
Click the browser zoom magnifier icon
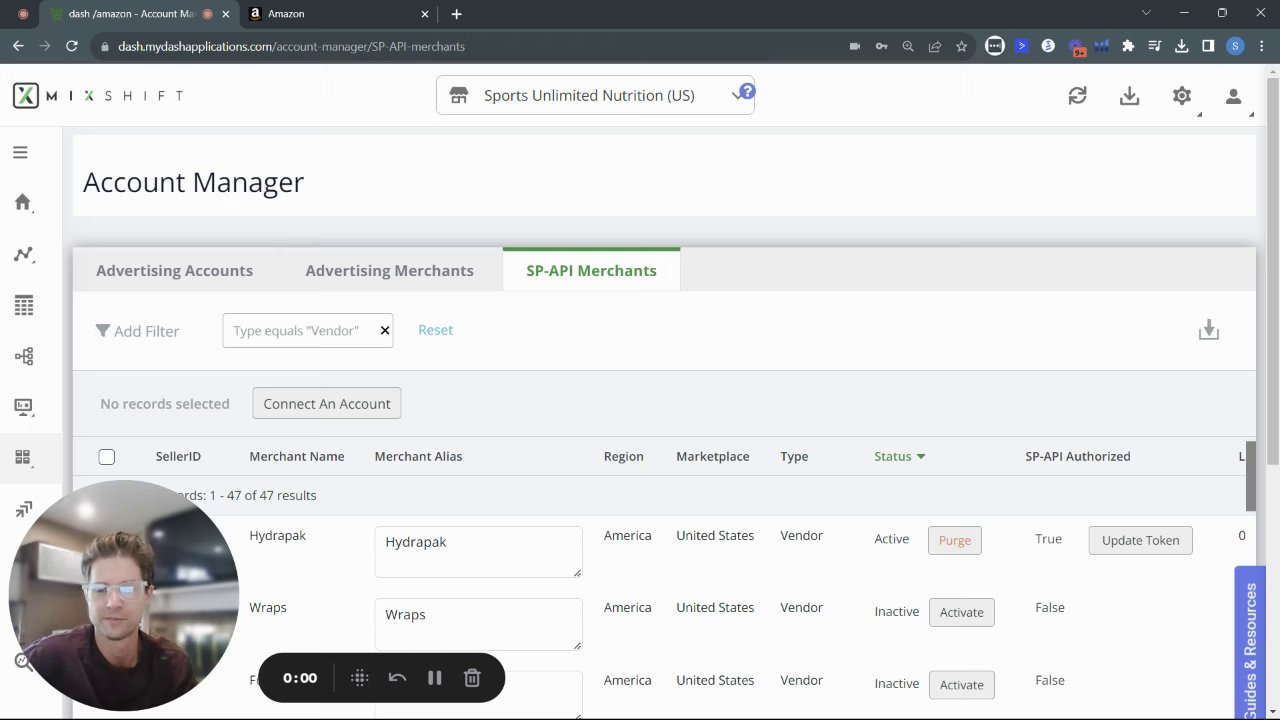[x=908, y=46]
